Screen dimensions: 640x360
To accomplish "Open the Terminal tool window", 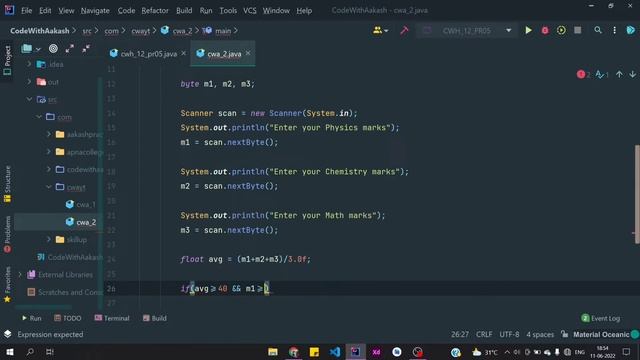I will tap(112, 318).
